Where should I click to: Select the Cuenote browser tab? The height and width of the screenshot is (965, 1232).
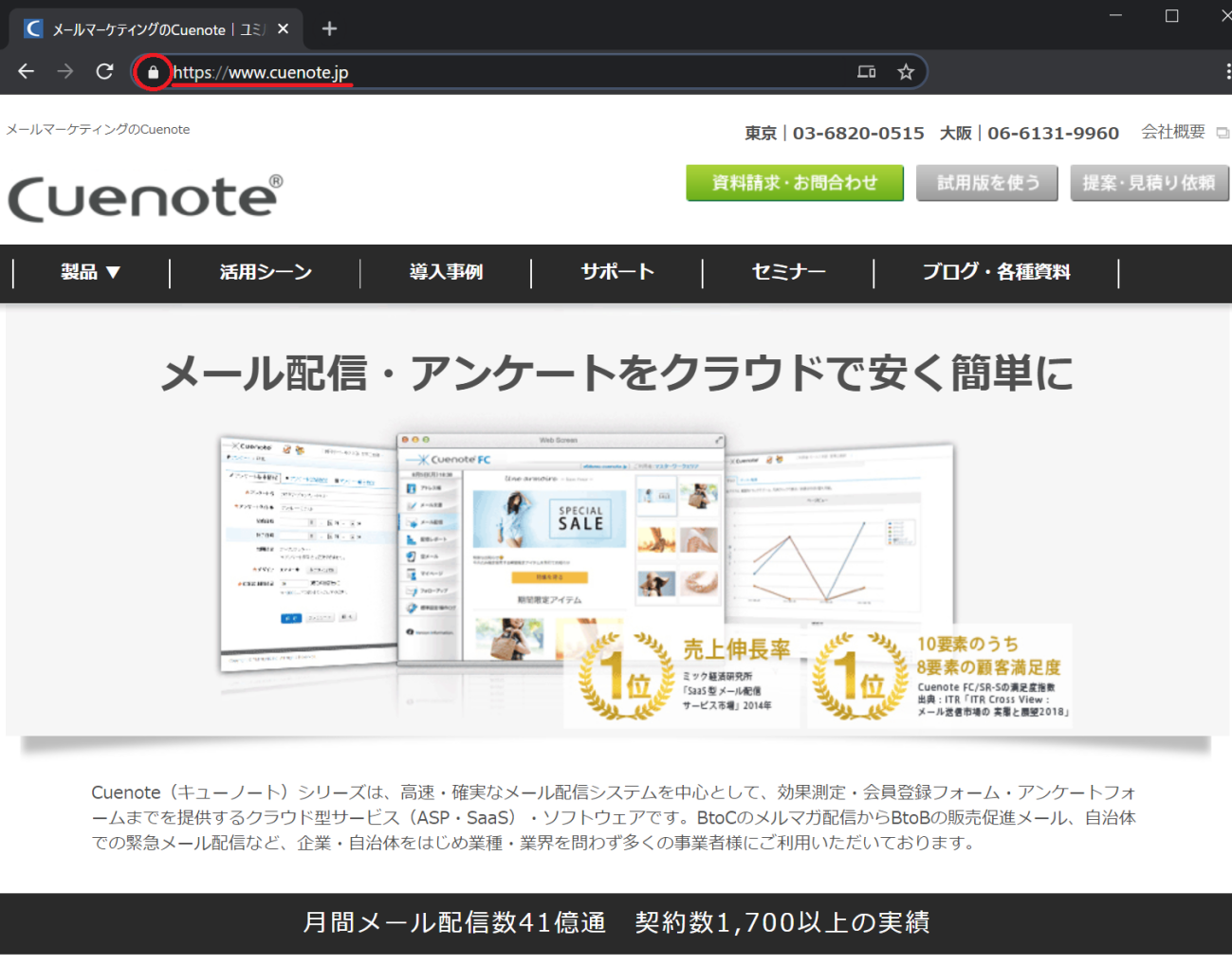click(156, 28)
